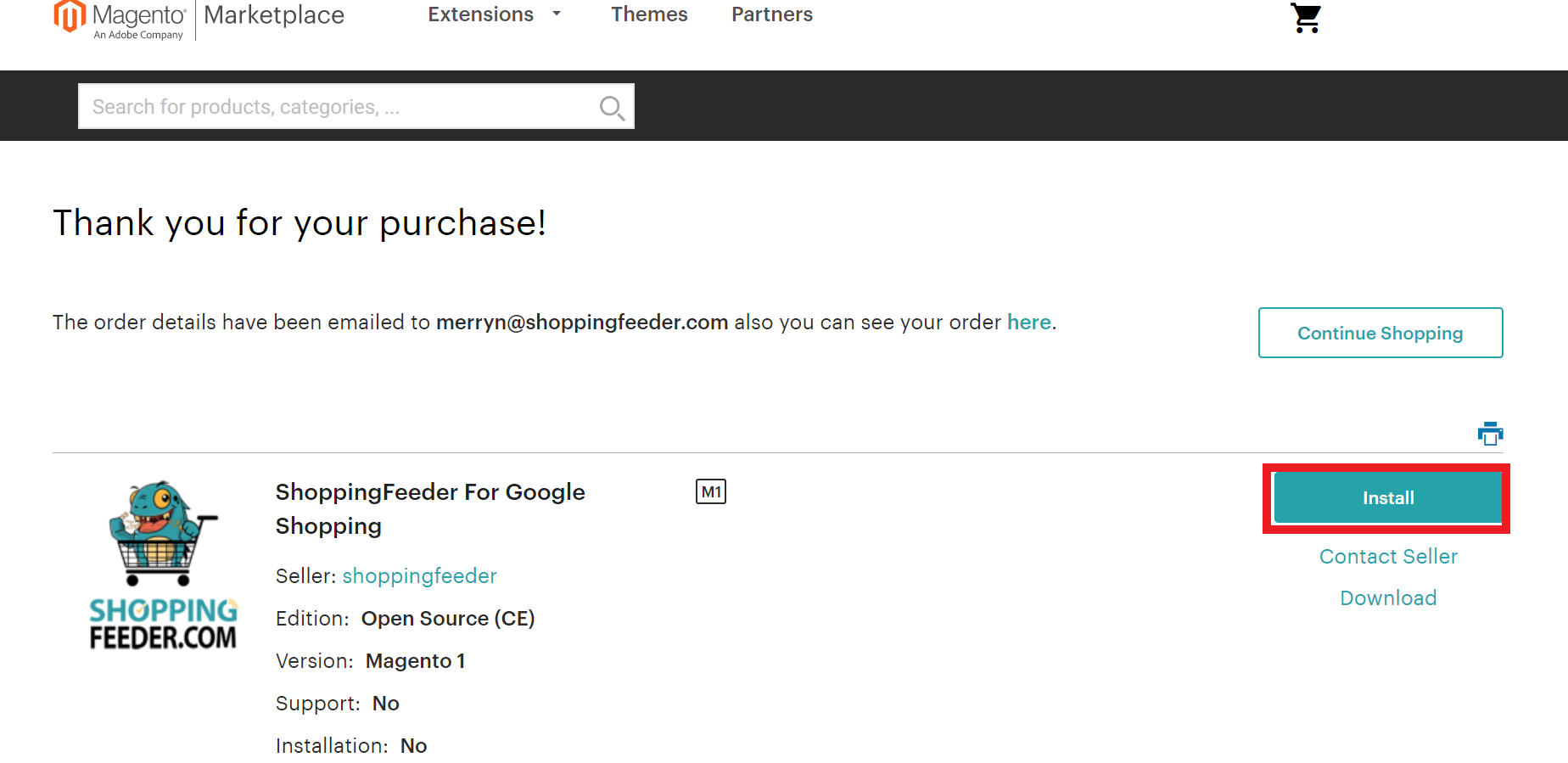Click the M1 version badge
Viewport: 1568px width, 763px height.
pyautogui.click(x=711, y=491)
